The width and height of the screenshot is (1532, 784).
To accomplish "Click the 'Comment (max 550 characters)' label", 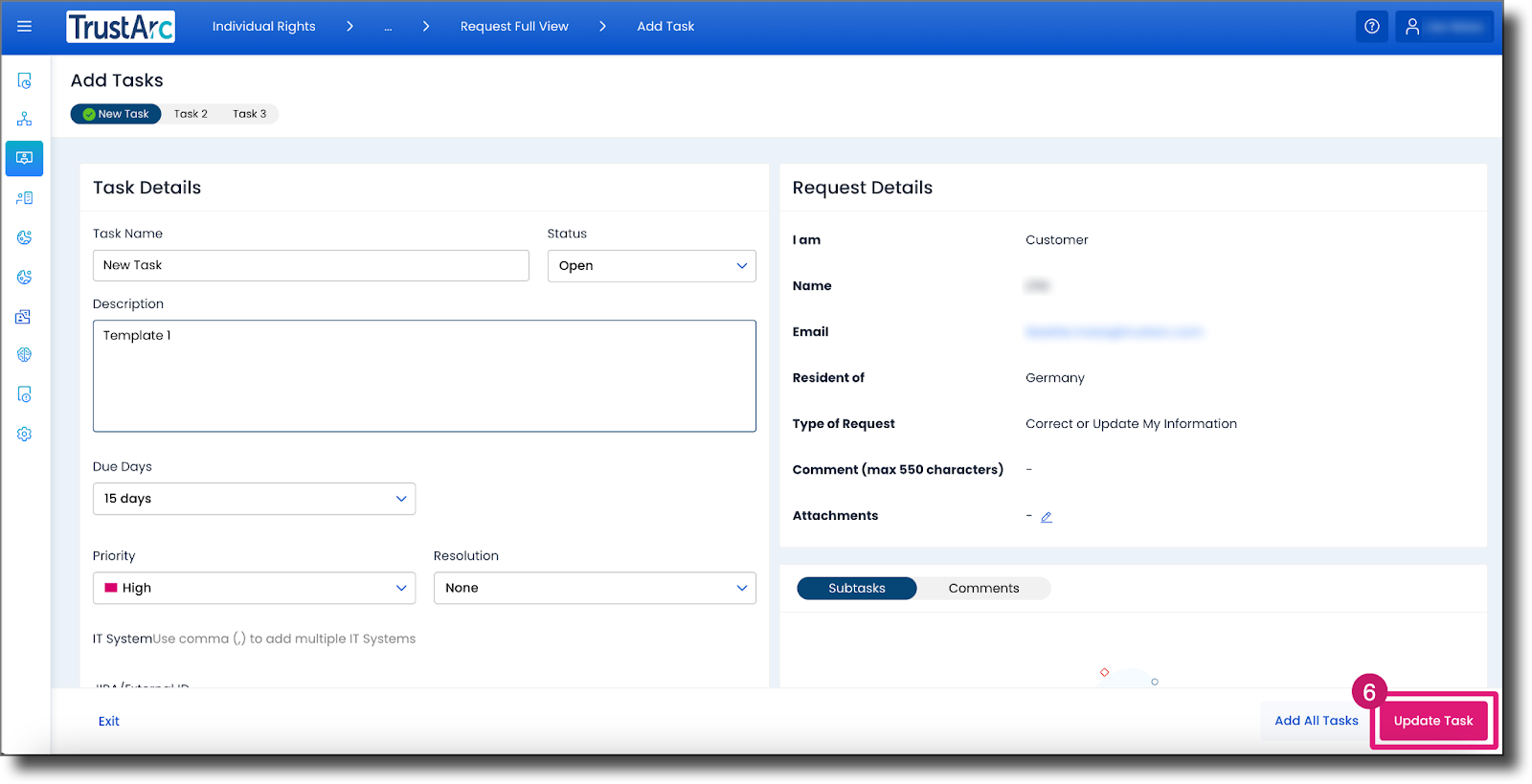I will coord(898,470).
